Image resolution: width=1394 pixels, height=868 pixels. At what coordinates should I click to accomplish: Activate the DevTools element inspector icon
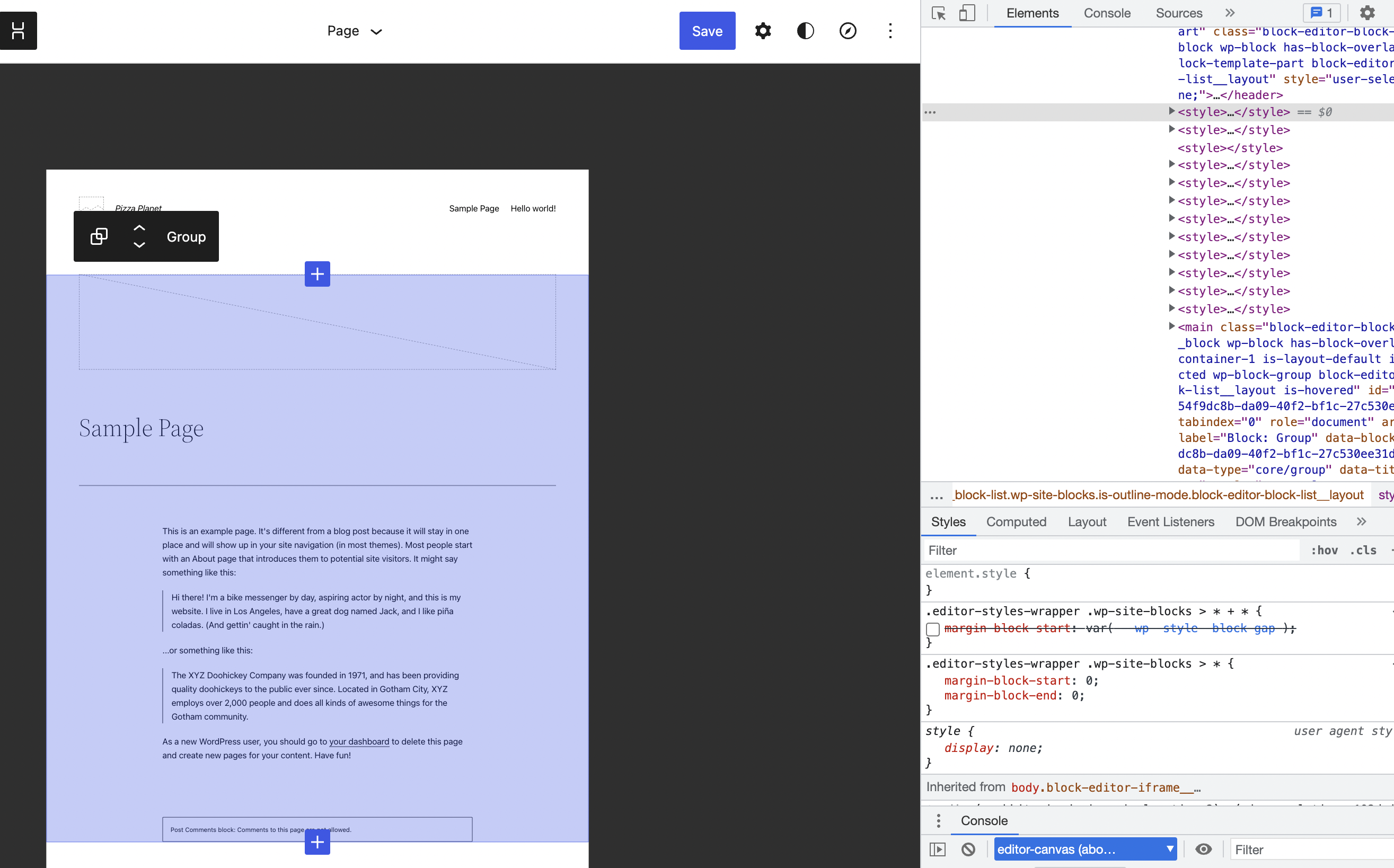tap(939, 13)
